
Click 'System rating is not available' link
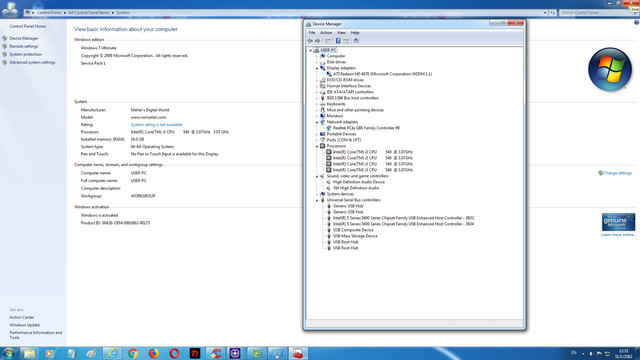point(156,124)
